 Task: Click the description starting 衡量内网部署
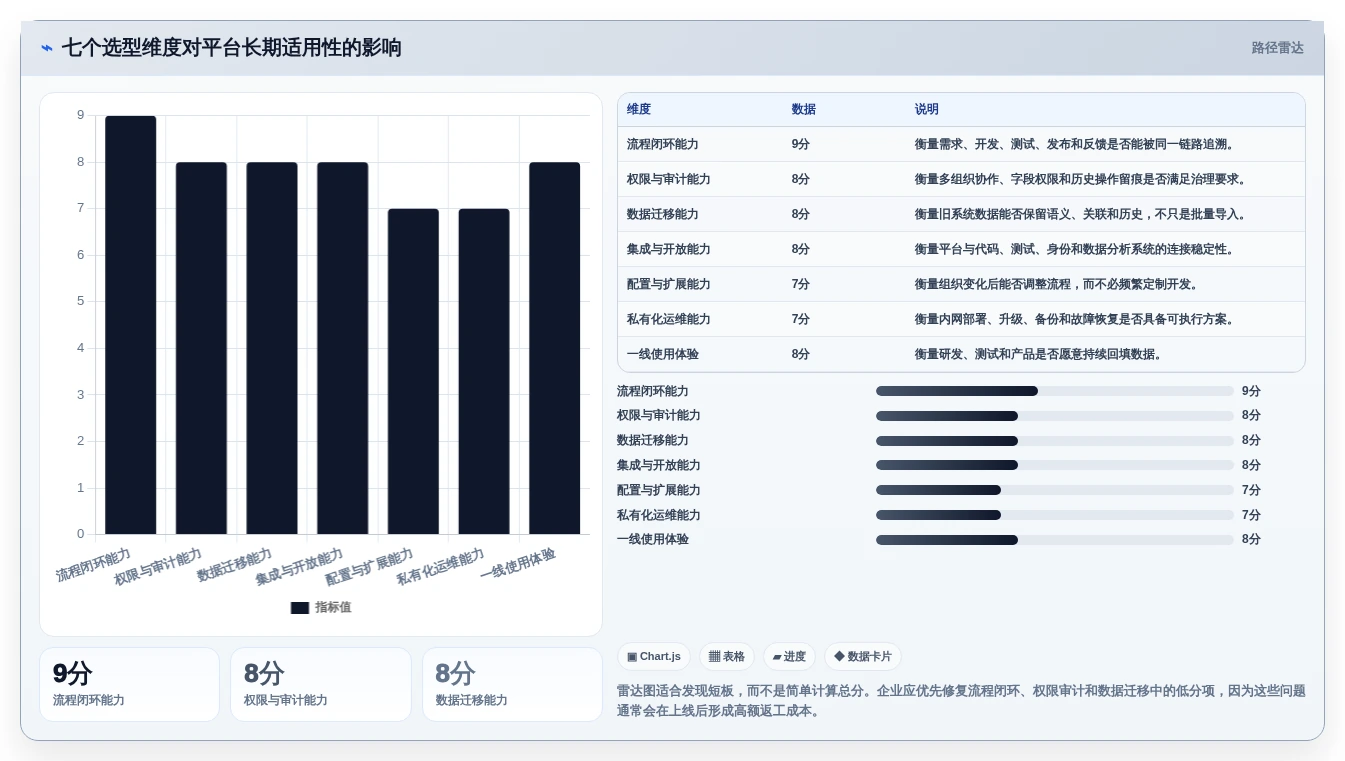click(x=1077, y=319)
